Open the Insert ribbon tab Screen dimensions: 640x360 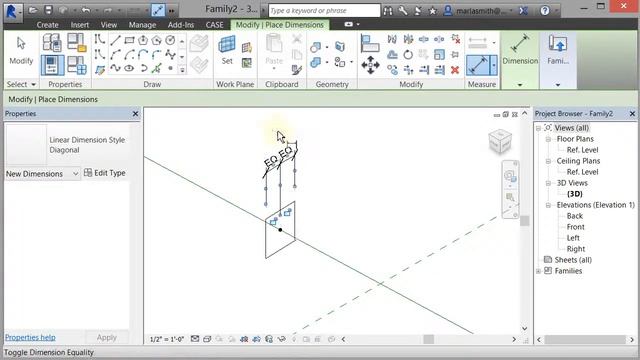(x=80, y=25)
